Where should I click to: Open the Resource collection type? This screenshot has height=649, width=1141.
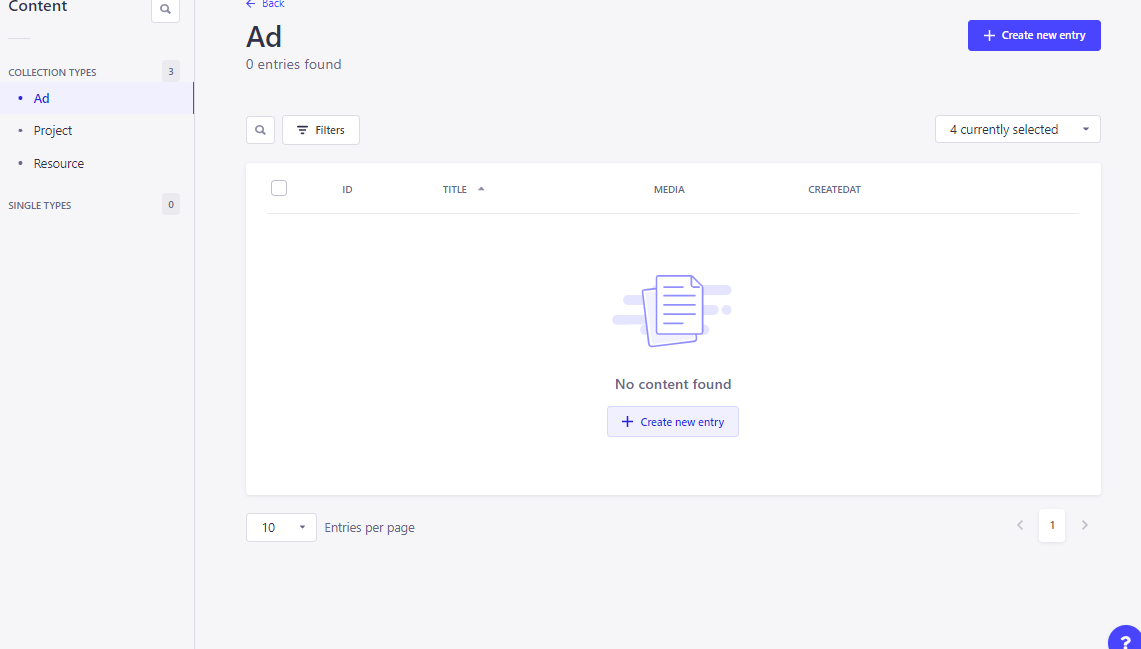click(x=59, y=163)
